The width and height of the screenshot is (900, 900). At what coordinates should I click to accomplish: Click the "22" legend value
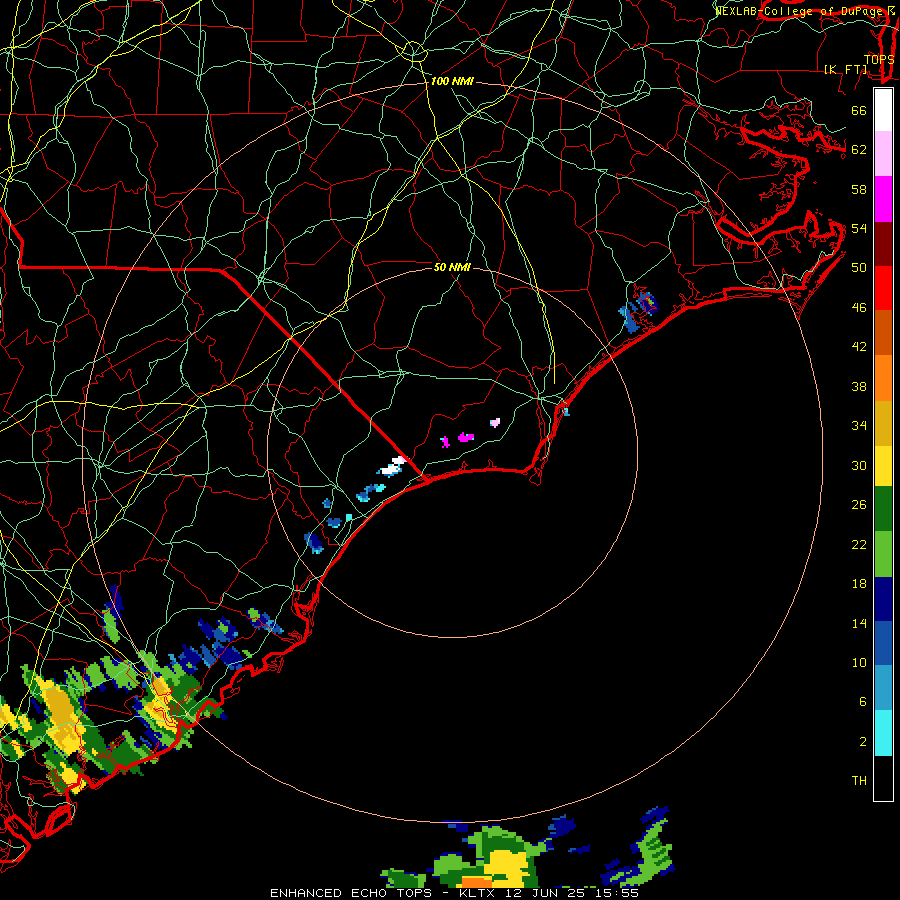859,545
